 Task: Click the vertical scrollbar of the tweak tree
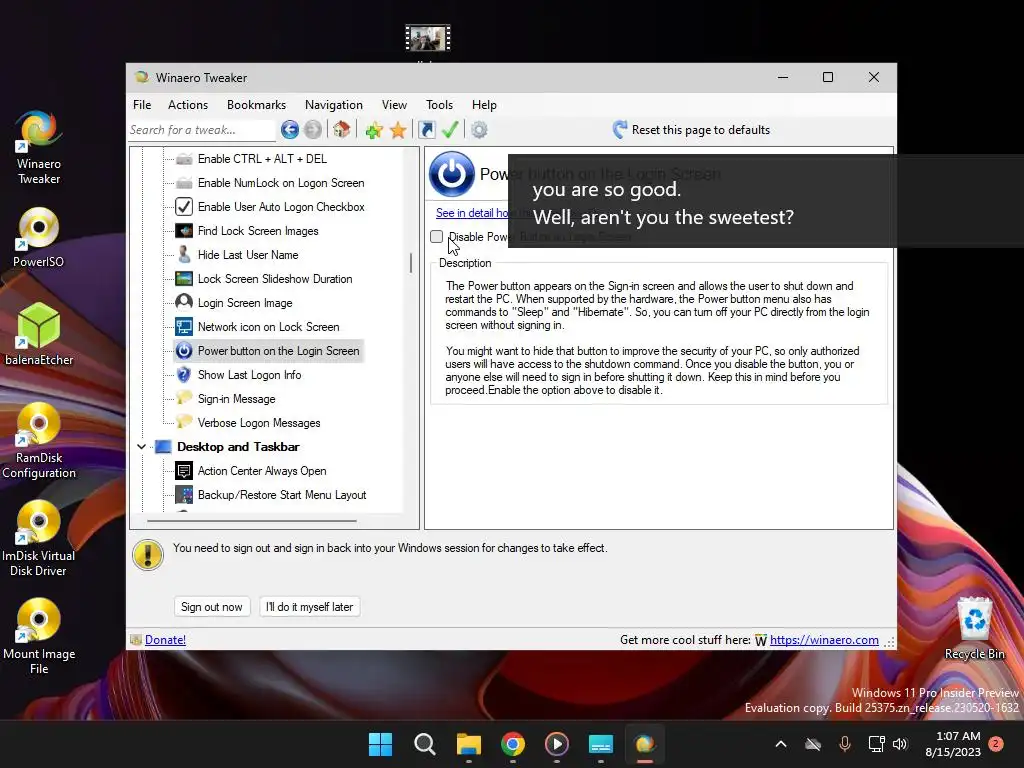411,263
